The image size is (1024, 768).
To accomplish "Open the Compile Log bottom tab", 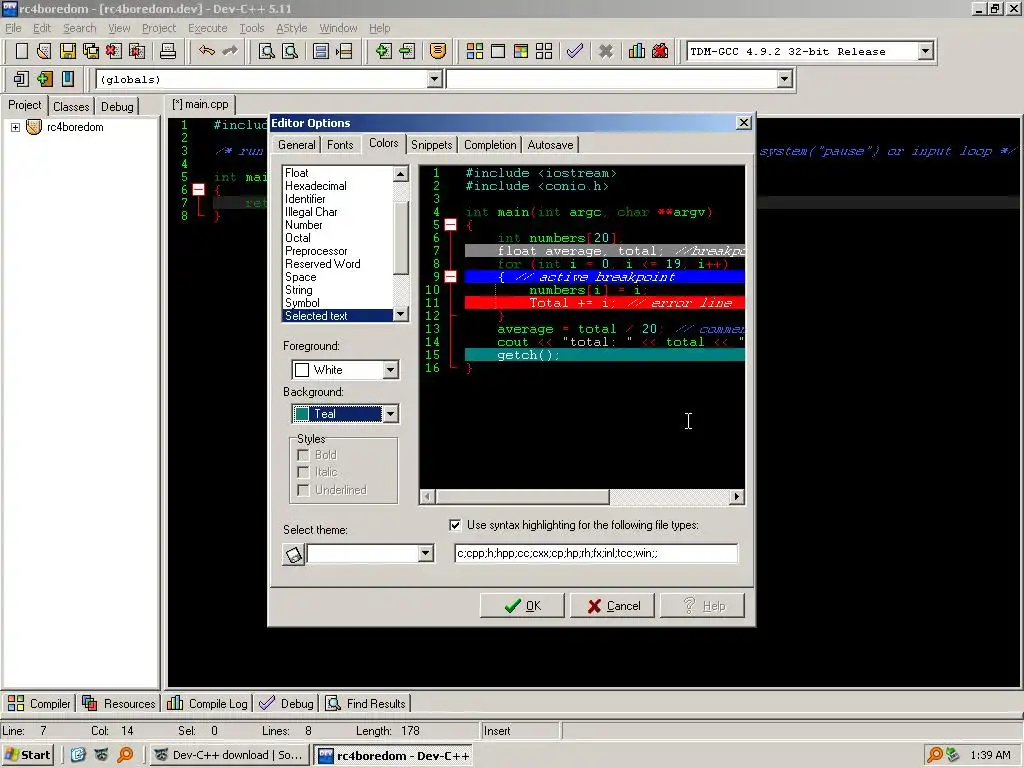I will click(x=208, y=703).
